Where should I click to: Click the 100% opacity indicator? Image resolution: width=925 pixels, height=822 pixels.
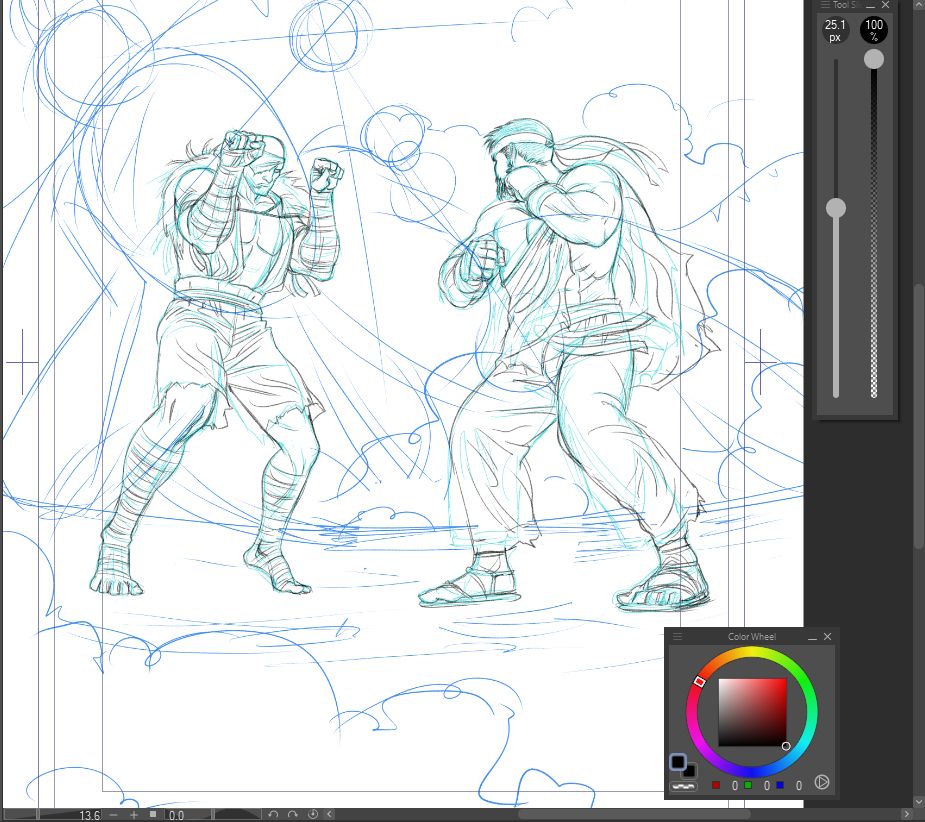874,30
